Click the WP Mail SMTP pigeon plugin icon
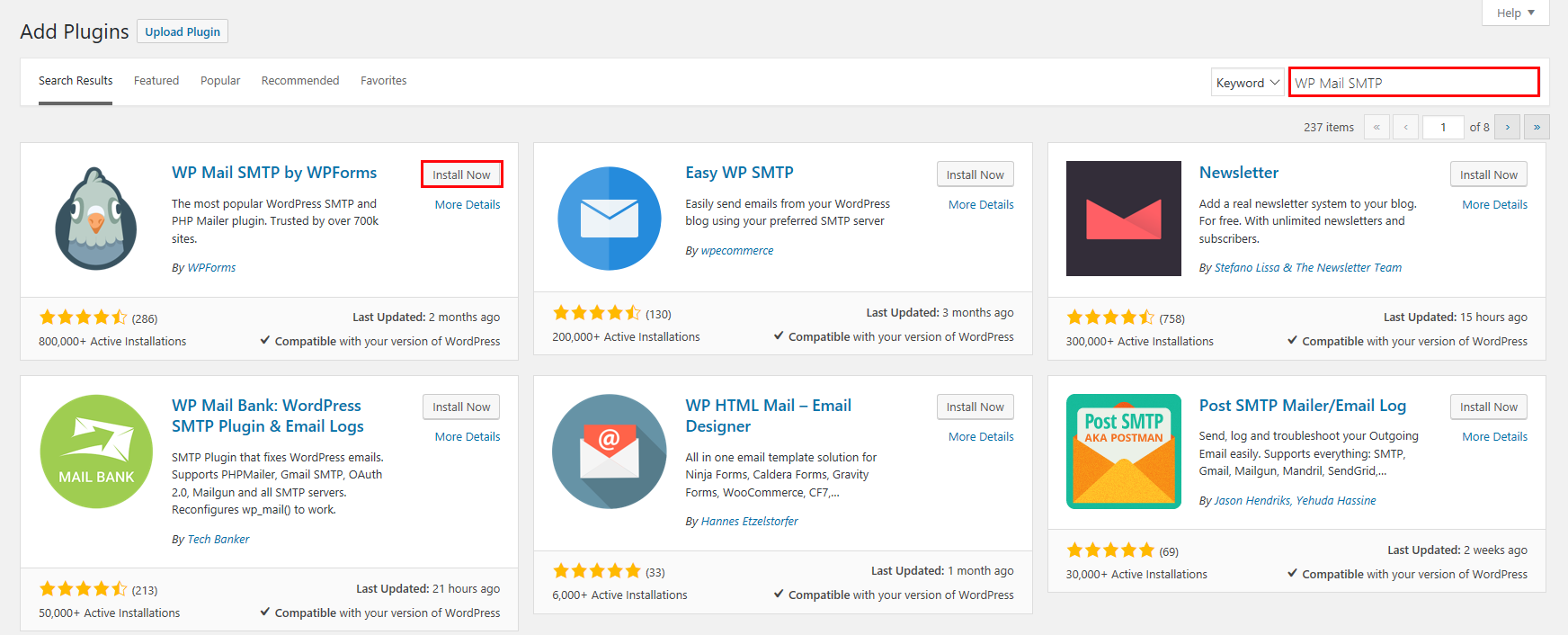This screenshot has width=1568, height=635. click(x=96, y=219)
